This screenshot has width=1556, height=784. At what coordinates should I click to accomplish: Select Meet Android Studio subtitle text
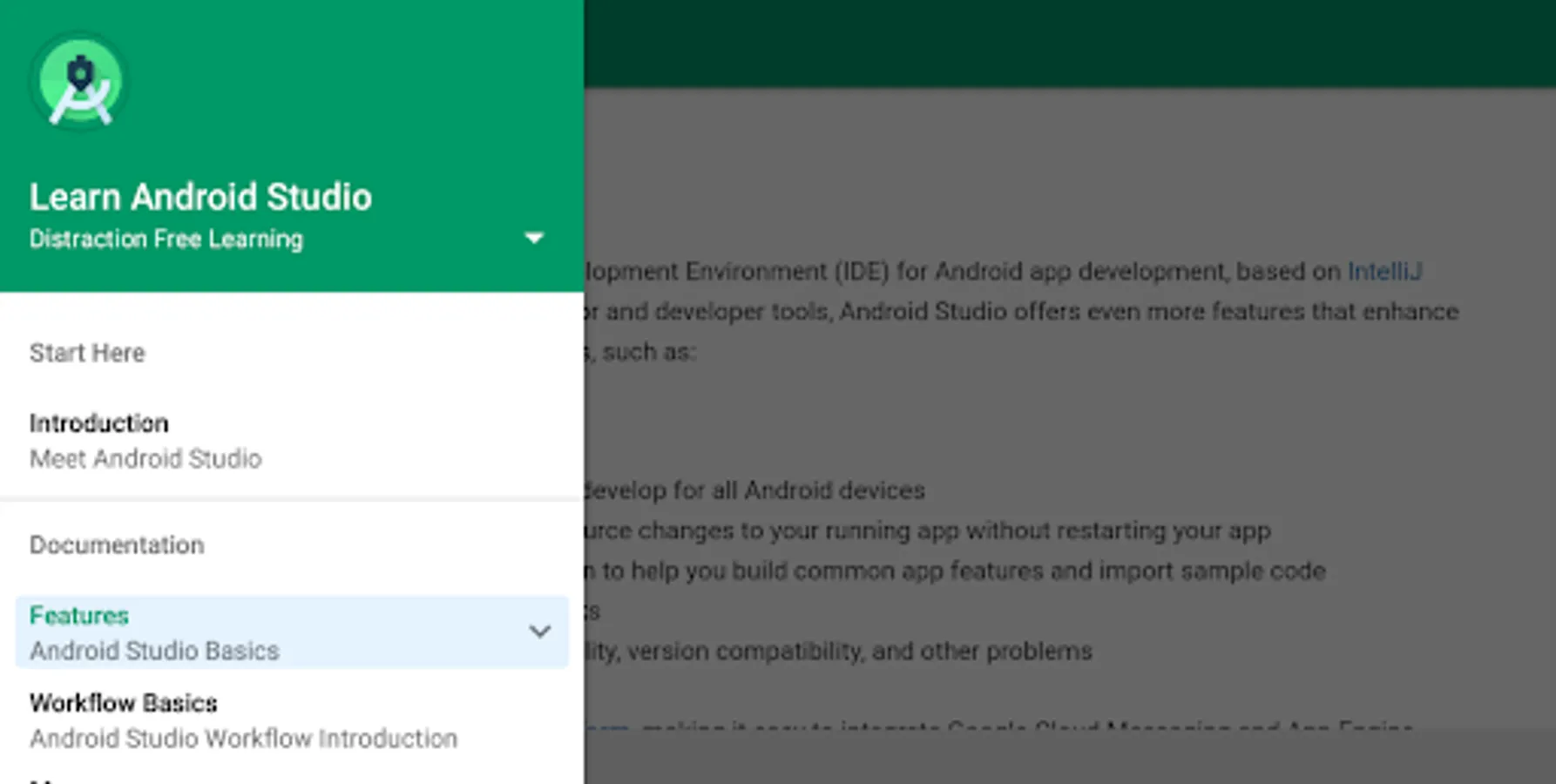(145, 459)
